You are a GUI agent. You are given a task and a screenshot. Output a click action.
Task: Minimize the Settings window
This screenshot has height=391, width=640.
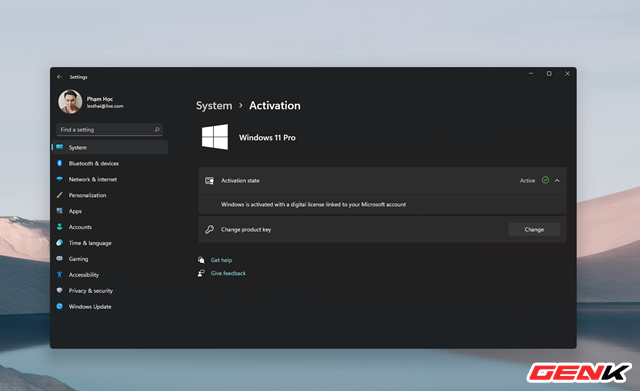[531, 73]
